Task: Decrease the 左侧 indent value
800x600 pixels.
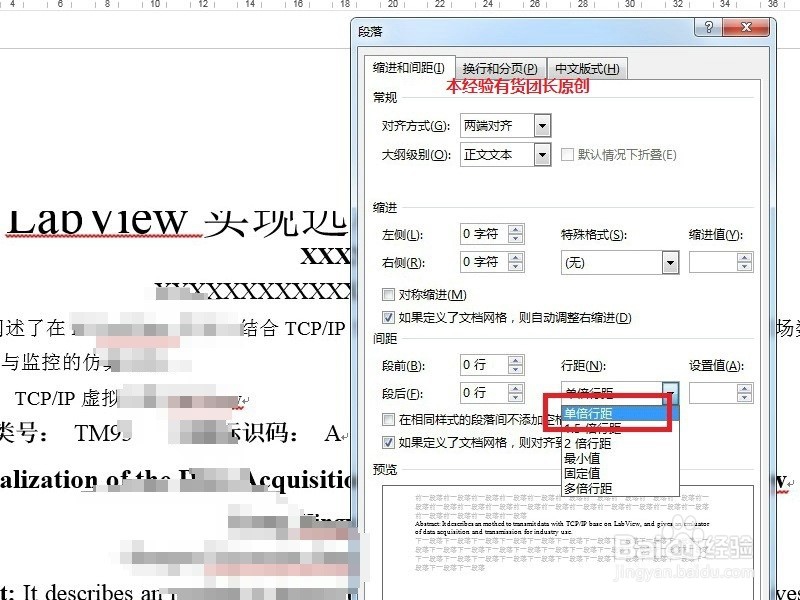Action: [x=516, y=239]
